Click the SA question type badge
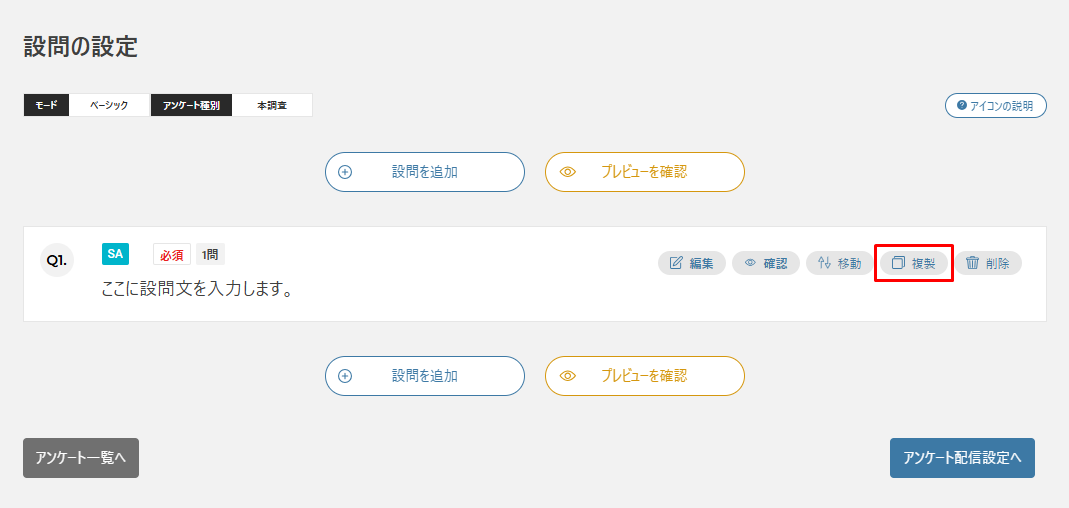1069x508 pixels. [115, 254]
